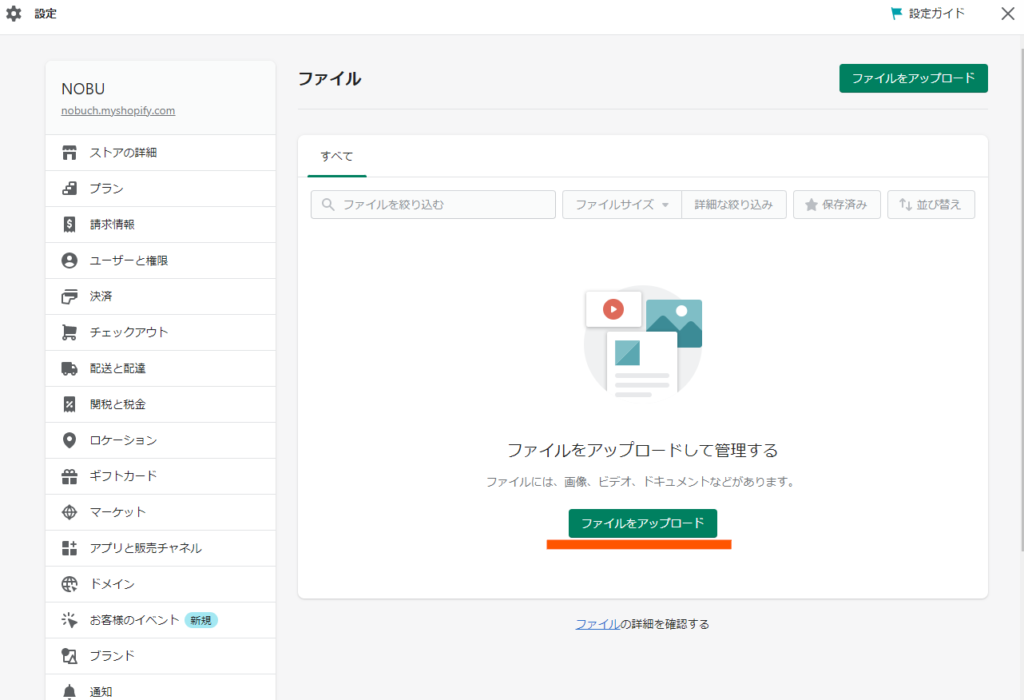Select the All (すべて) tab
The width and height of the screenshot is (1024, 700).
click(x=336, y=156)
